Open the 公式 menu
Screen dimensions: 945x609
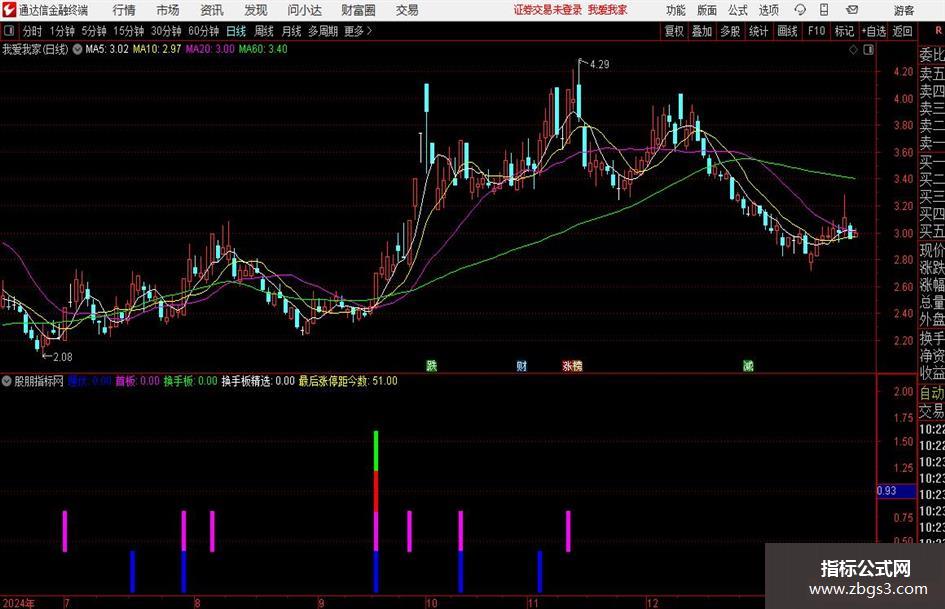pyautogui.click(x=738, y=10)
